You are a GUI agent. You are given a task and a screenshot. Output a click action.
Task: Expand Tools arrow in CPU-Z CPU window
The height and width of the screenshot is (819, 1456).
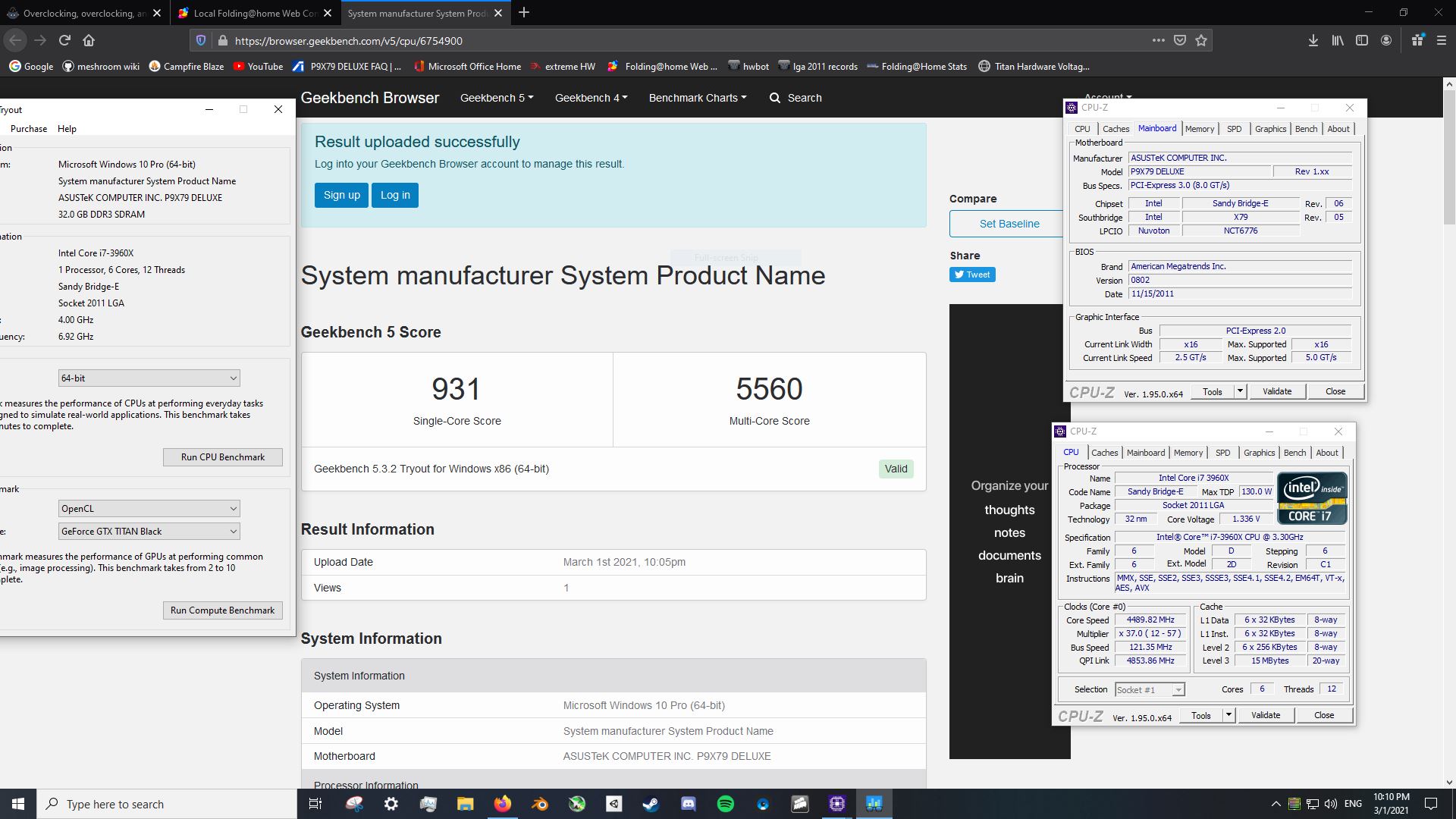click(1228, 715)
